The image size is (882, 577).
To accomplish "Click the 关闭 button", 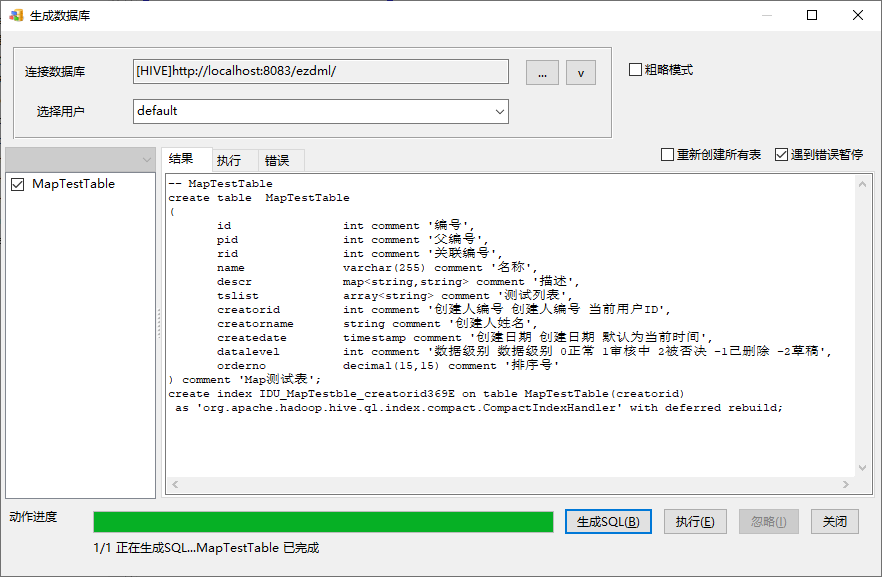I will click(835, 522).
